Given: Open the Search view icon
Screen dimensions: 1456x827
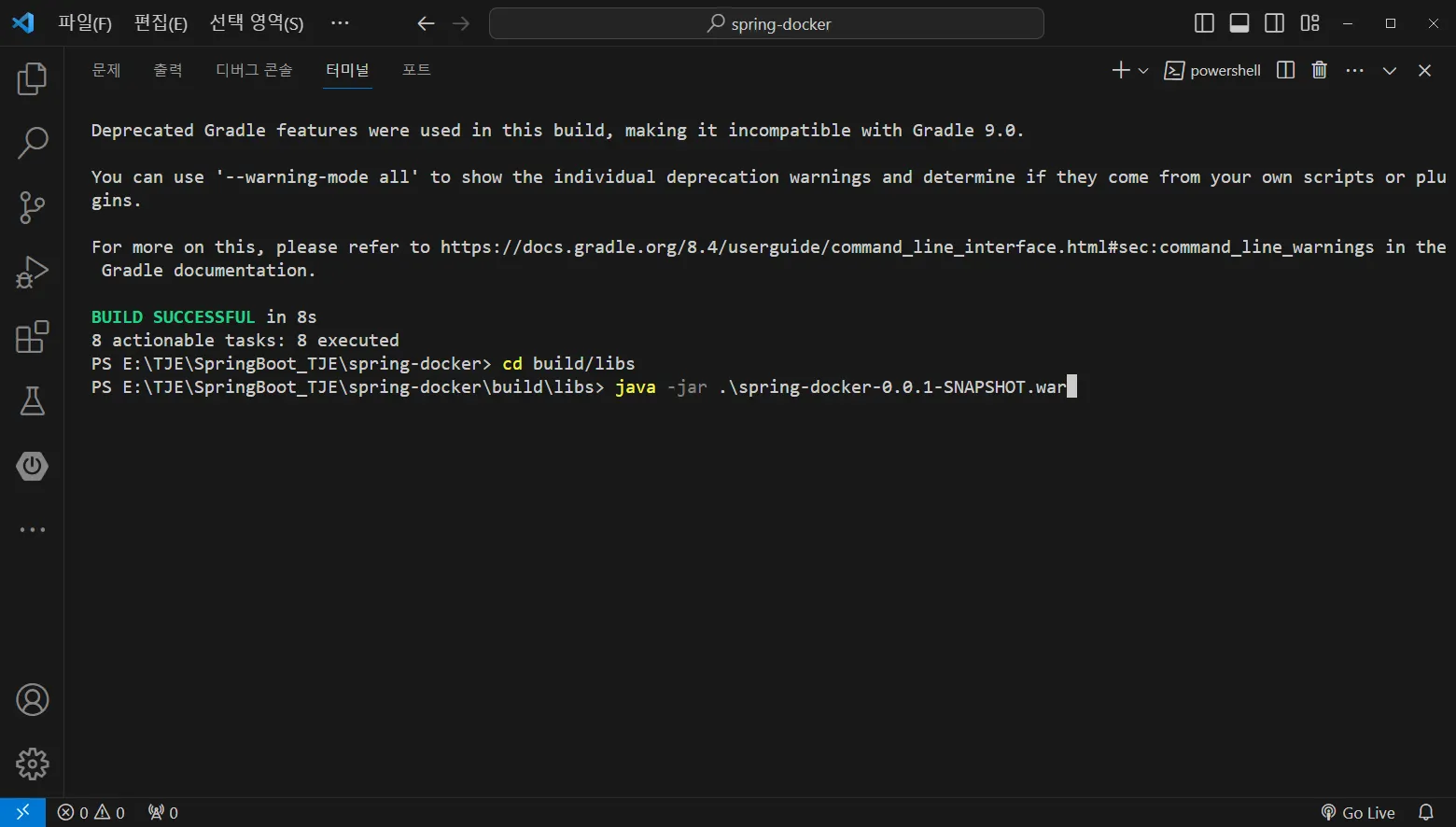Looking at the screenshot, I should pos(32,143).
